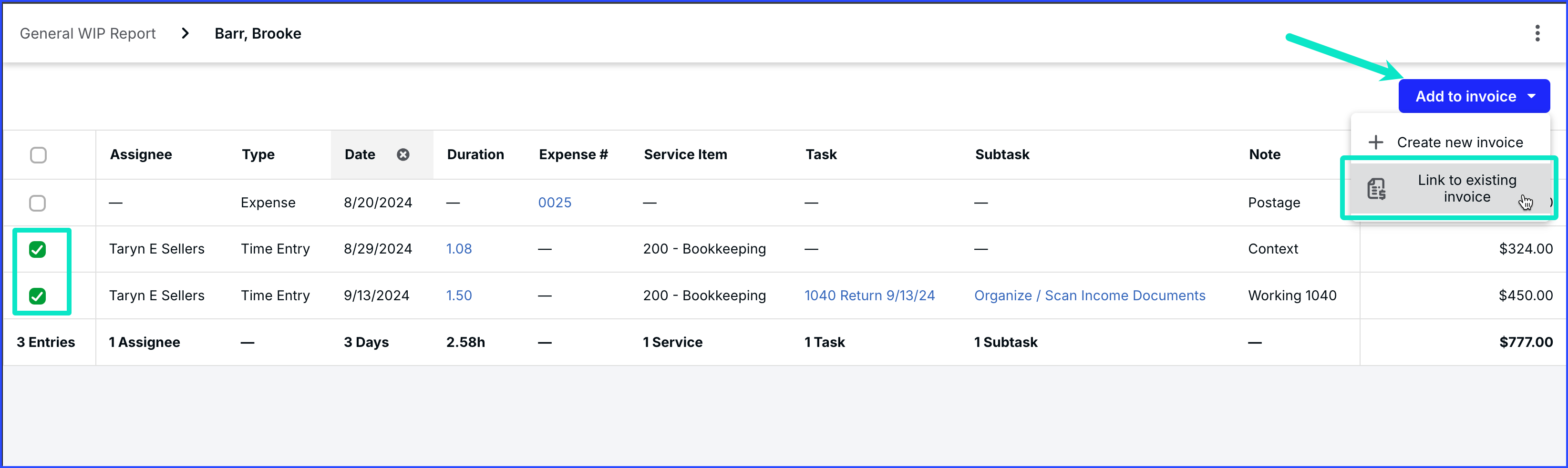Click the breadcrumb chevron after General WIP Report

[x=185, y=33]
